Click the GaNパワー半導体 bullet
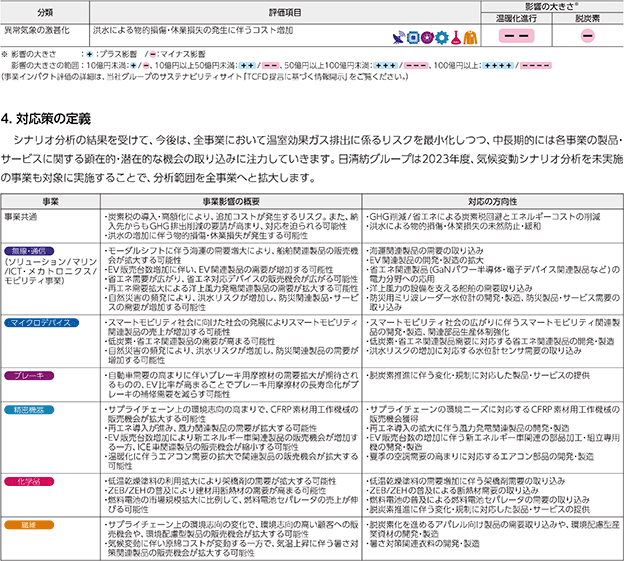This screenshot has width=624, height=561. coord(493,274)
